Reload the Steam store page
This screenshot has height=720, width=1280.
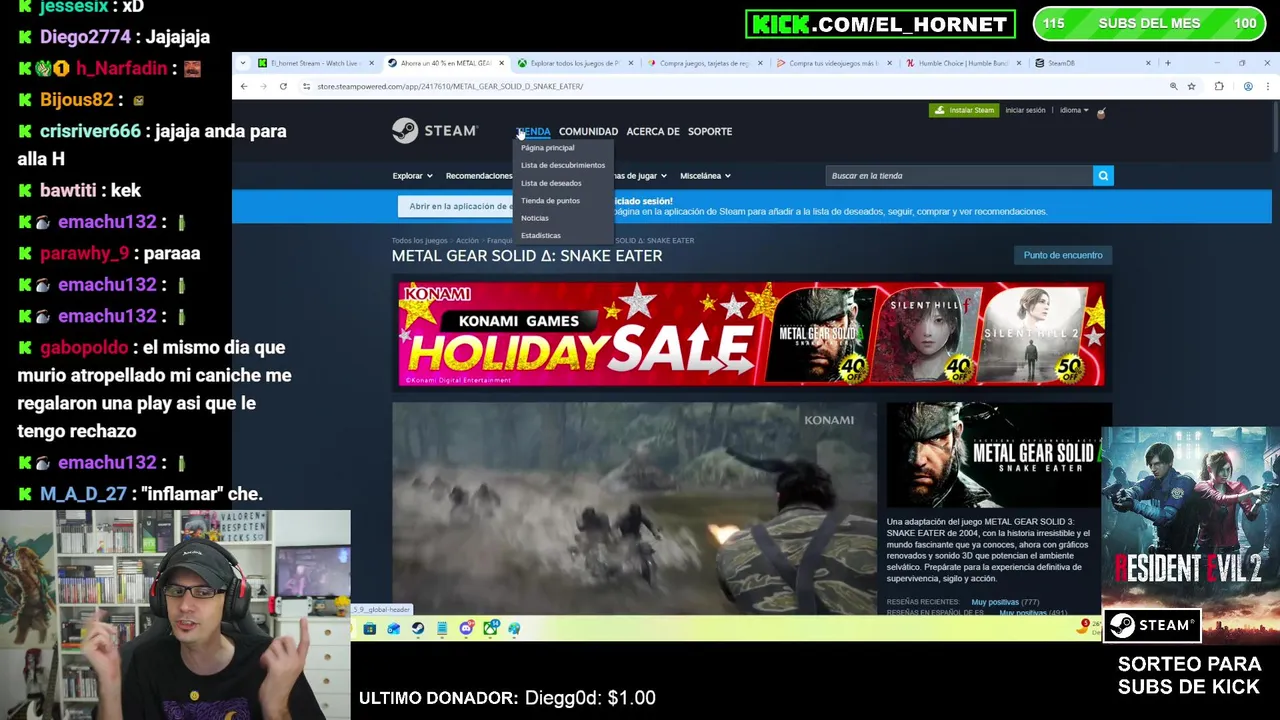(x=284, y=86)
